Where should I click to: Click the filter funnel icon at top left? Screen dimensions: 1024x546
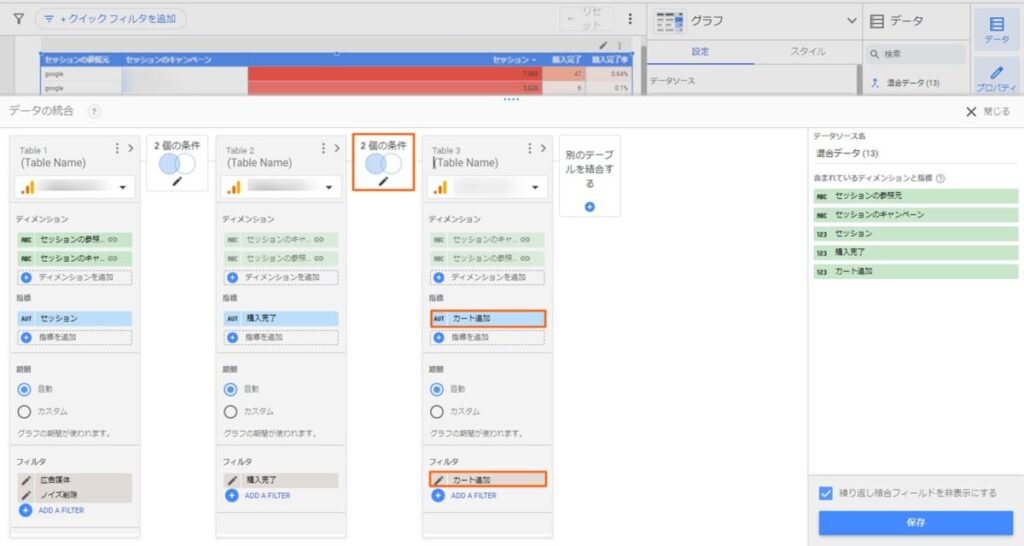click(x=18, y=18)
